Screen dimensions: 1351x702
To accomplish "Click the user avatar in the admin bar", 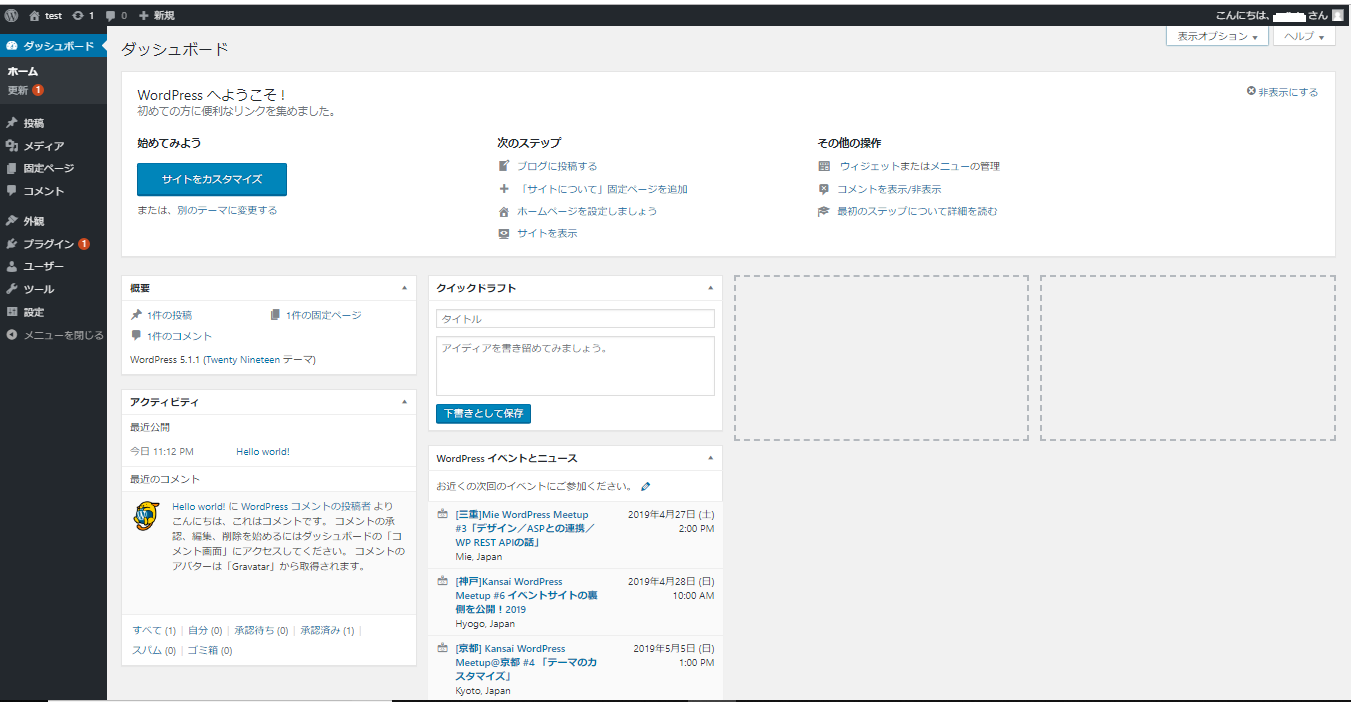I will [1338, 15].
